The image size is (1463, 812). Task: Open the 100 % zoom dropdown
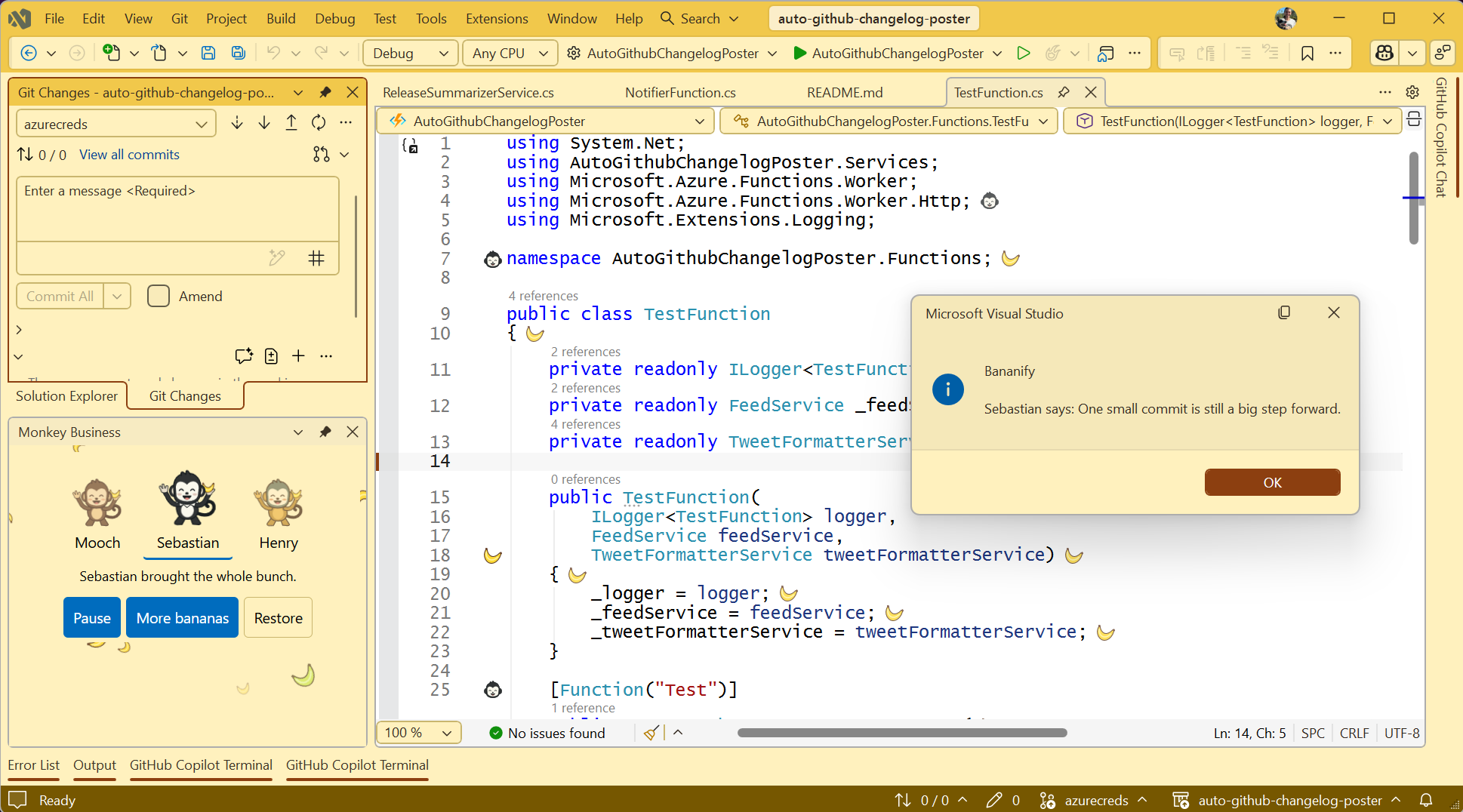coord(419,733)
